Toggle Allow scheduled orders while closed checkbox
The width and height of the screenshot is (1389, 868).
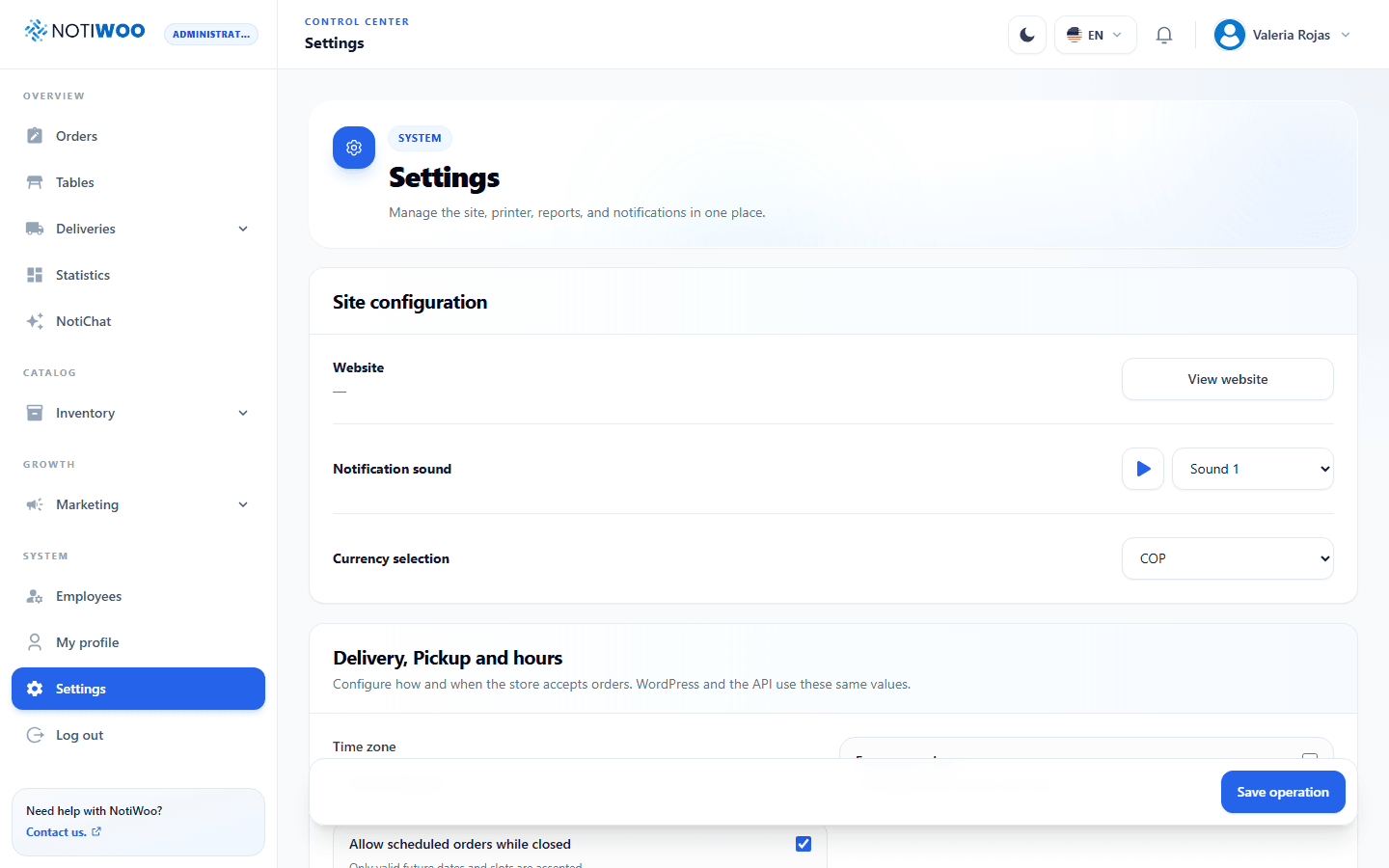tap(803, 844)
